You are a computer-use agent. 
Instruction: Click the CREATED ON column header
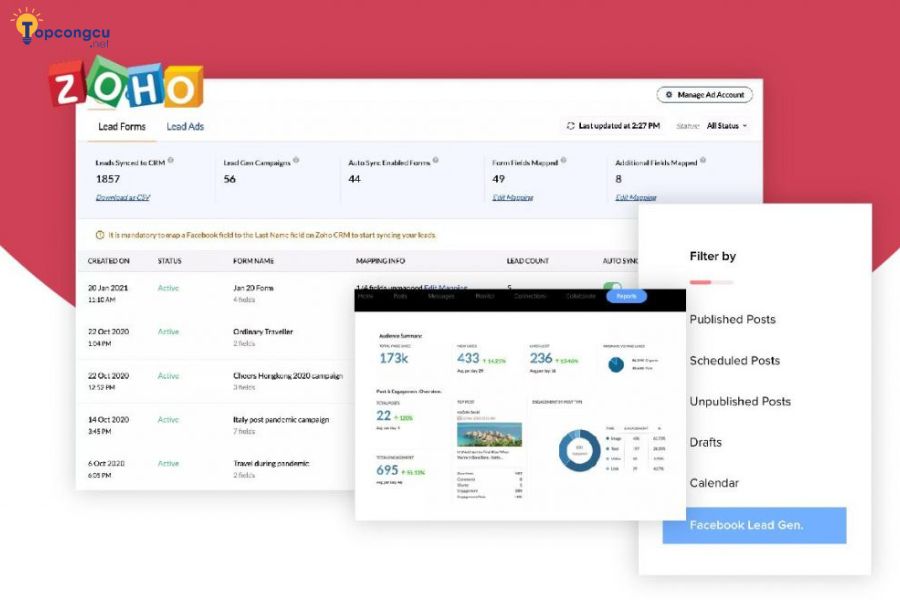[108, 261]
